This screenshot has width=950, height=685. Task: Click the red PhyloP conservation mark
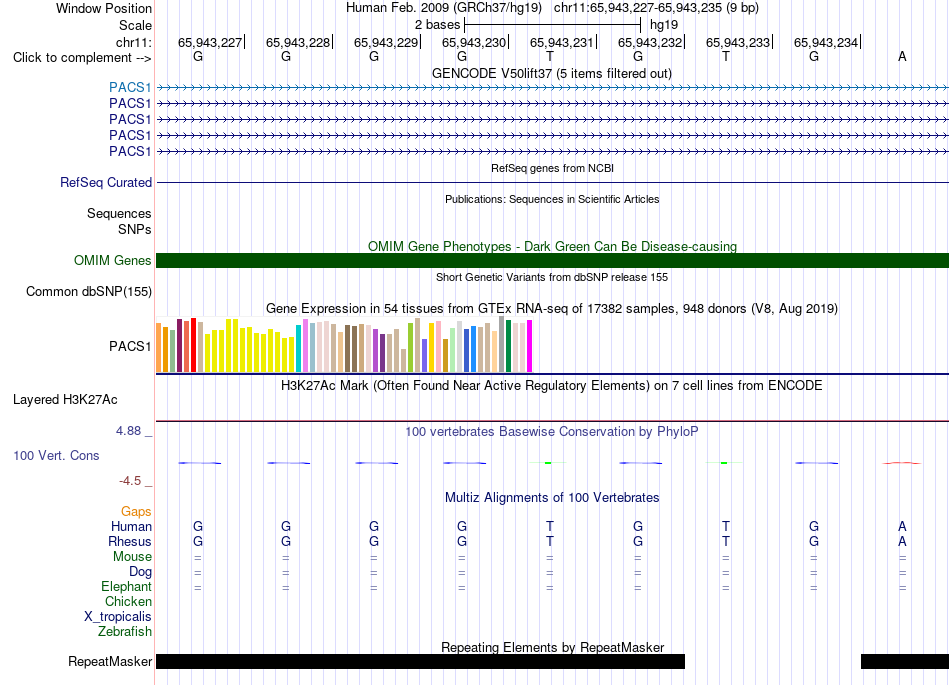click(902, 463)
